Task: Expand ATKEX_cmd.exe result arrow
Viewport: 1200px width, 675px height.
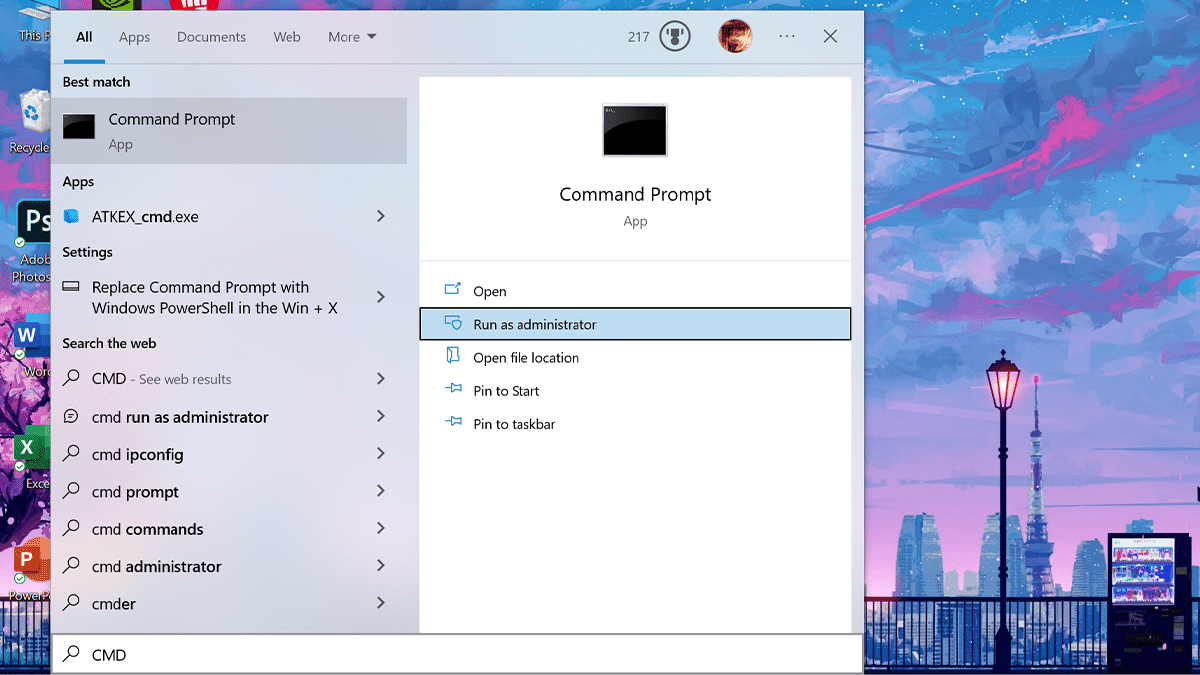Action: click(x=381, y=216)
